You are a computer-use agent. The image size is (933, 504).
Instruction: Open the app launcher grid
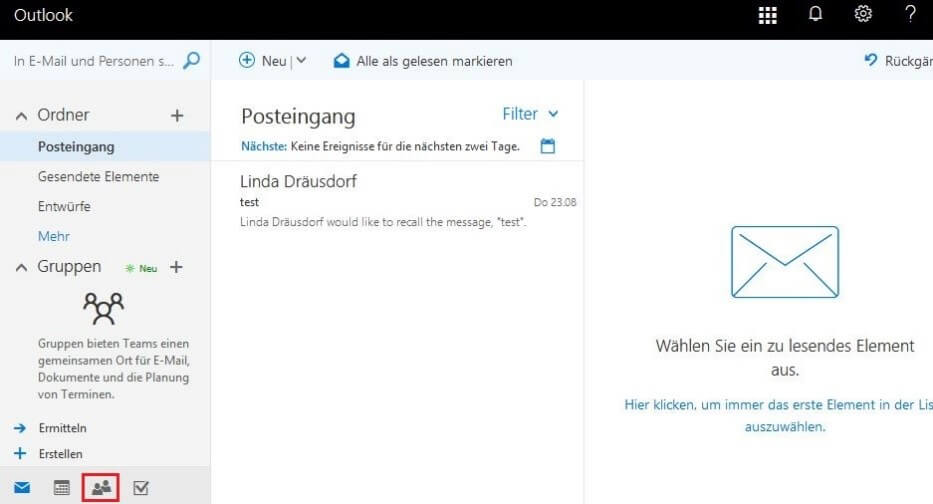pyautogui.click(x=768, y=15)
